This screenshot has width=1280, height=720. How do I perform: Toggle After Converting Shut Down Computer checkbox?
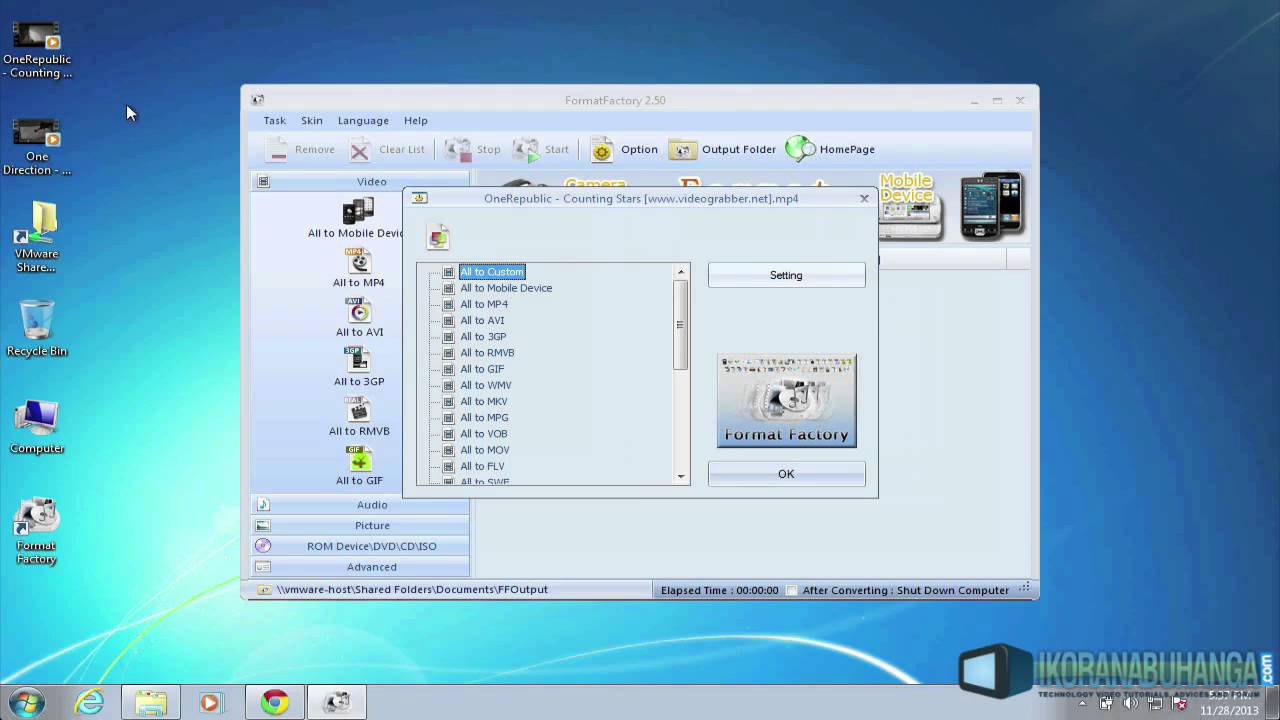point(792,590)
